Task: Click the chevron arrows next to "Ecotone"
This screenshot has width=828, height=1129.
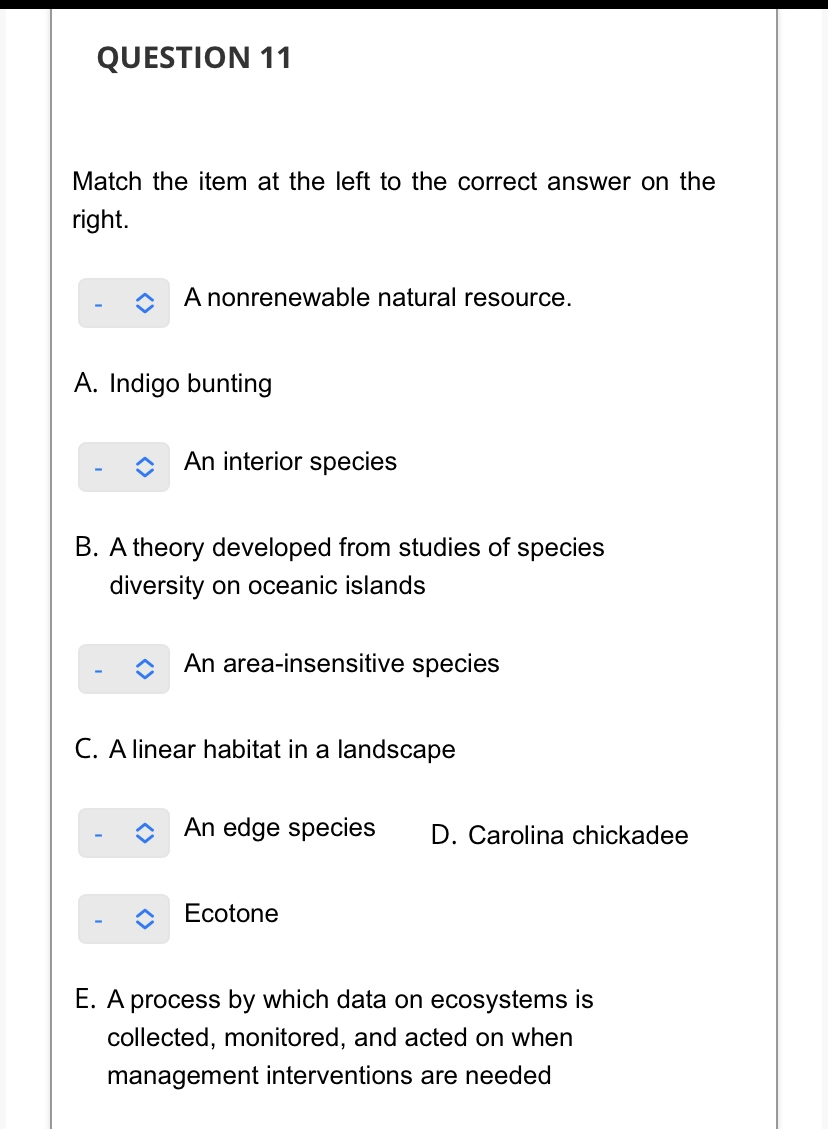Action: (x=145, y=920)
